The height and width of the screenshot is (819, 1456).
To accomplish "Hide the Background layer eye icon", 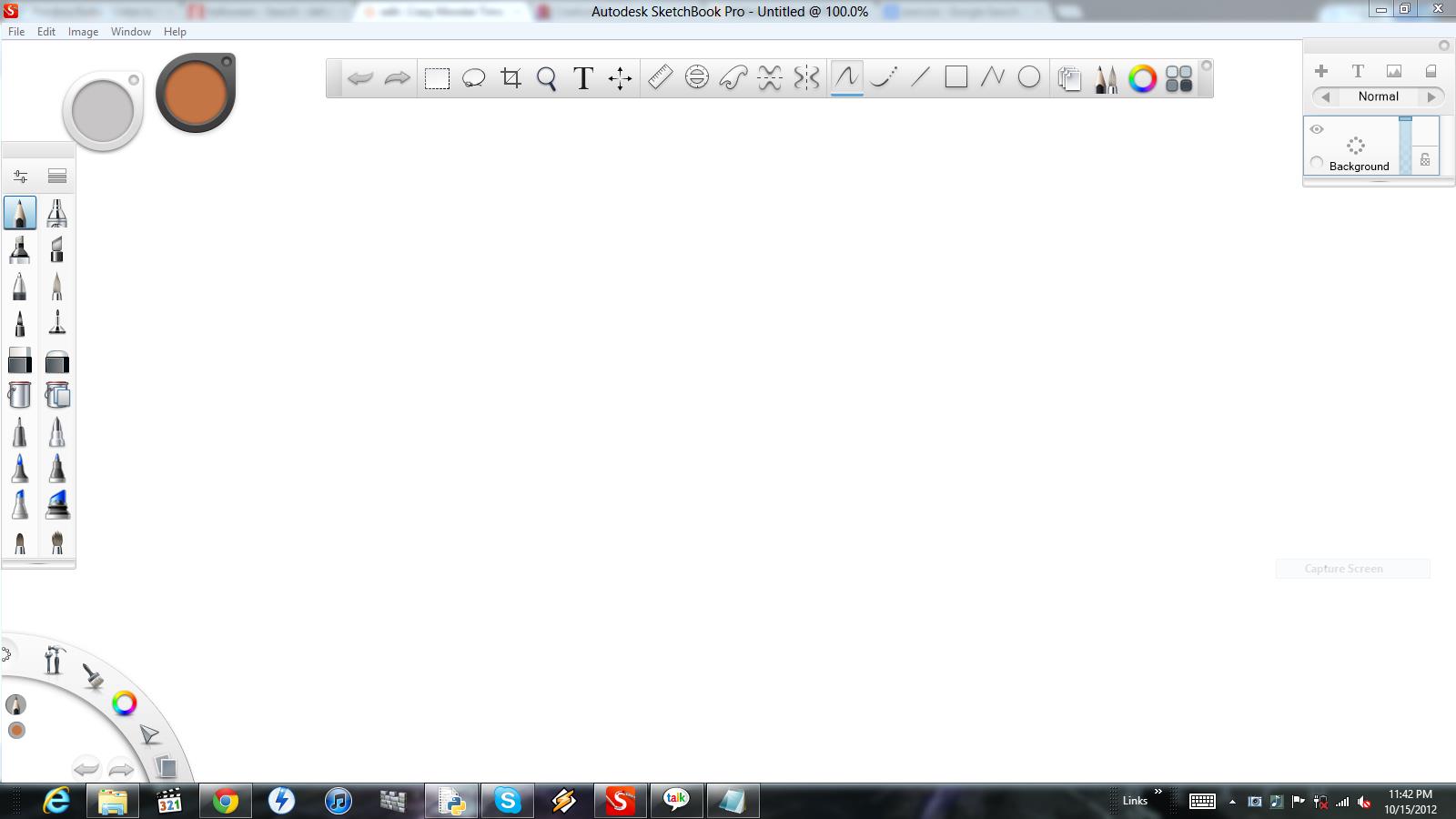I will tap(1317, 129).
